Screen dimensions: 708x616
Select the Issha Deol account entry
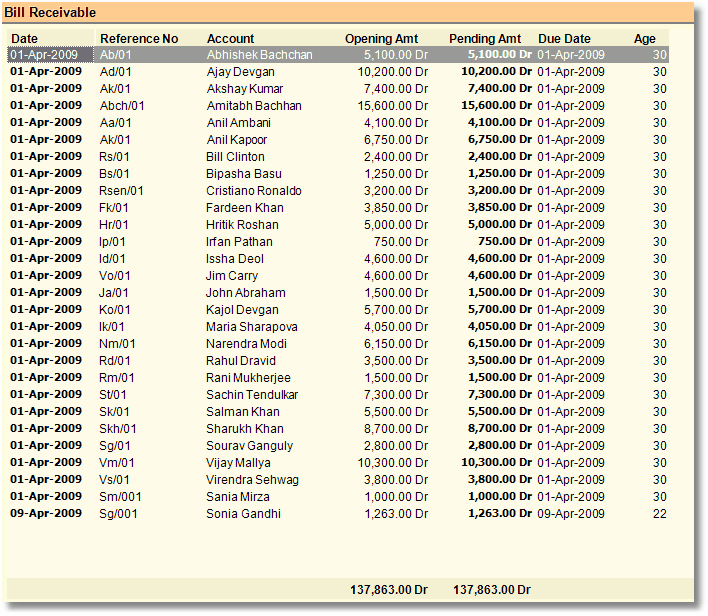pos(235,259)
